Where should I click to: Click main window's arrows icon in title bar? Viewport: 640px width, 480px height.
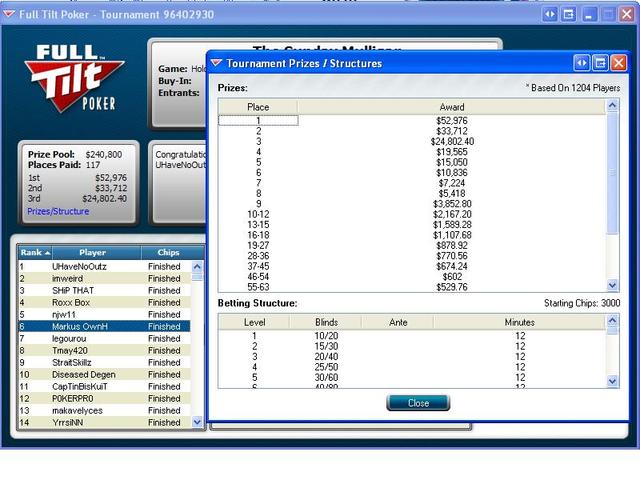tap(550, 15)
